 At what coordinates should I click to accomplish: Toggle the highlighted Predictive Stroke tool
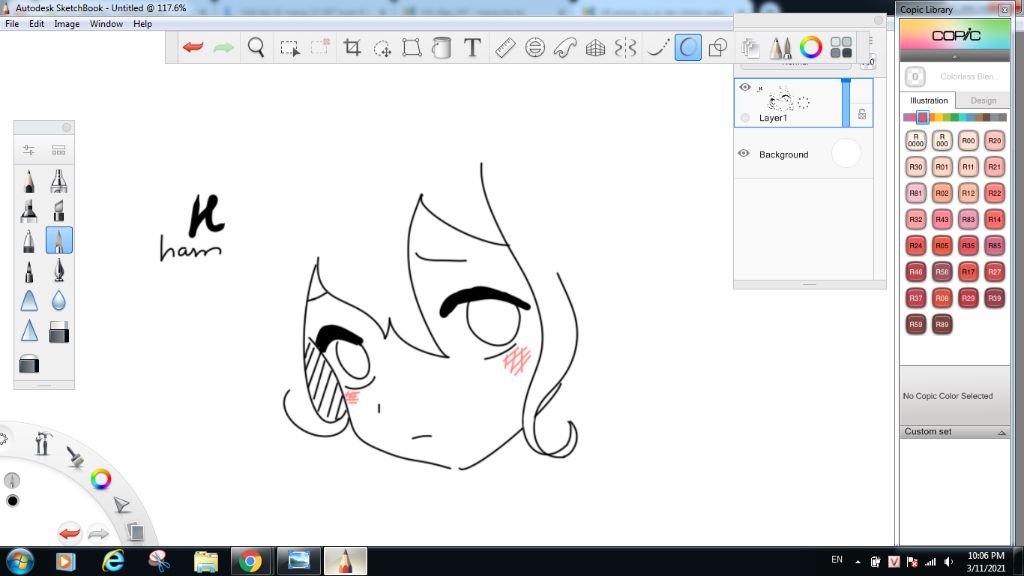(688, 48)
